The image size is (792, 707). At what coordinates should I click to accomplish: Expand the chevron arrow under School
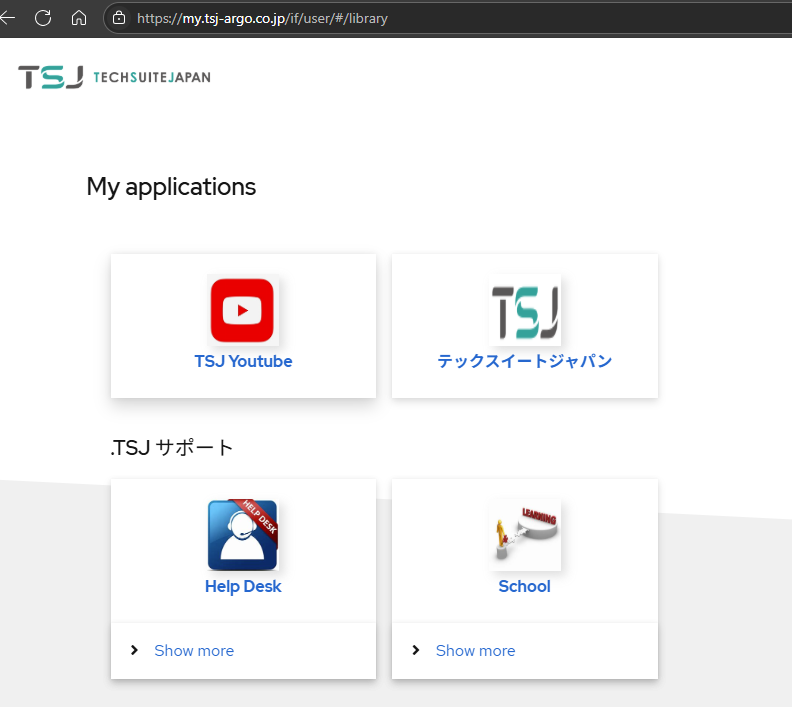[416, 650]
